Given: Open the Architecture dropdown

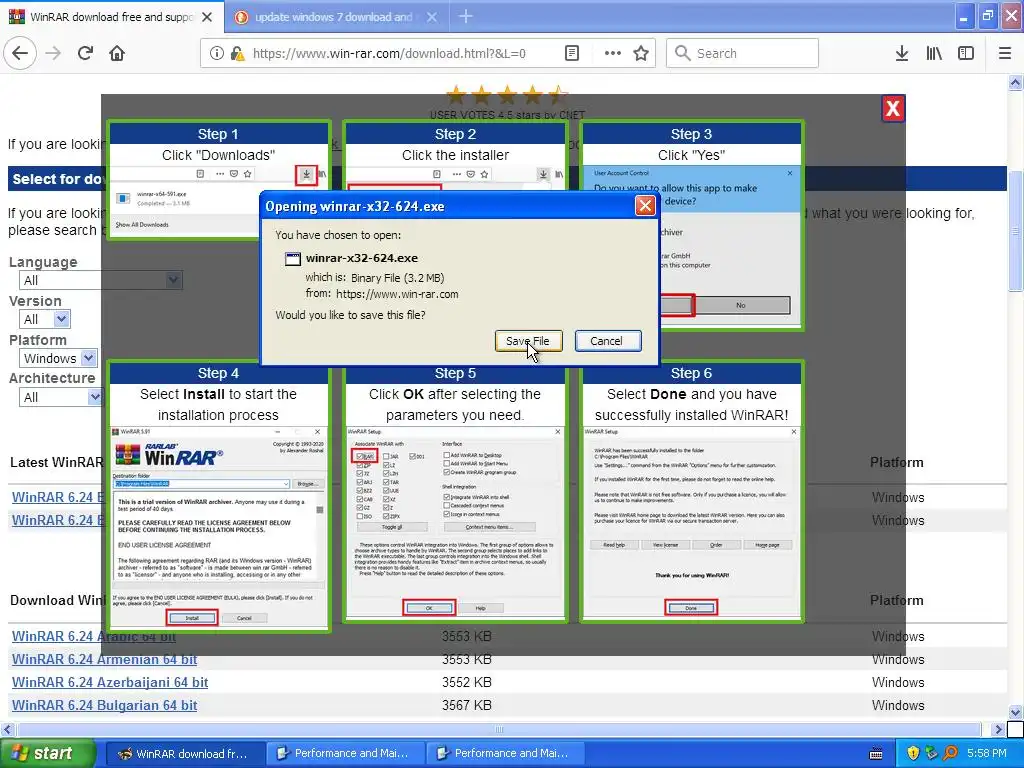Looking at the screenshot, I should (x=60, y=397).
